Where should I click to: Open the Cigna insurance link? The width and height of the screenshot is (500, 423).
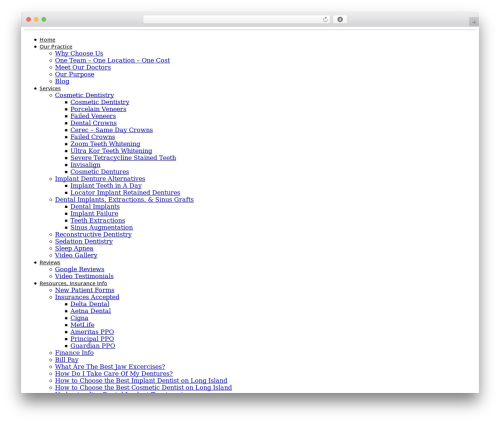click(x=79, y=318)
